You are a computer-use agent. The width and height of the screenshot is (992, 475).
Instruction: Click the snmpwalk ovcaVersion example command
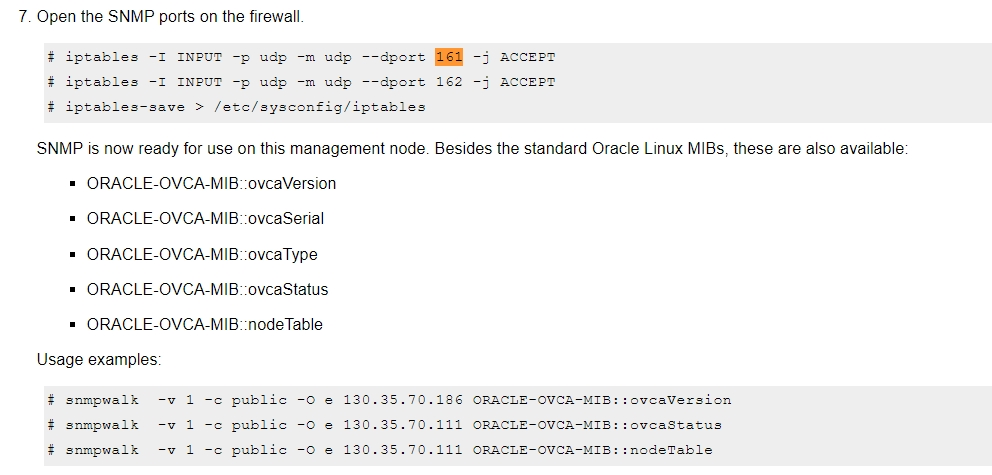coord(390,400)
